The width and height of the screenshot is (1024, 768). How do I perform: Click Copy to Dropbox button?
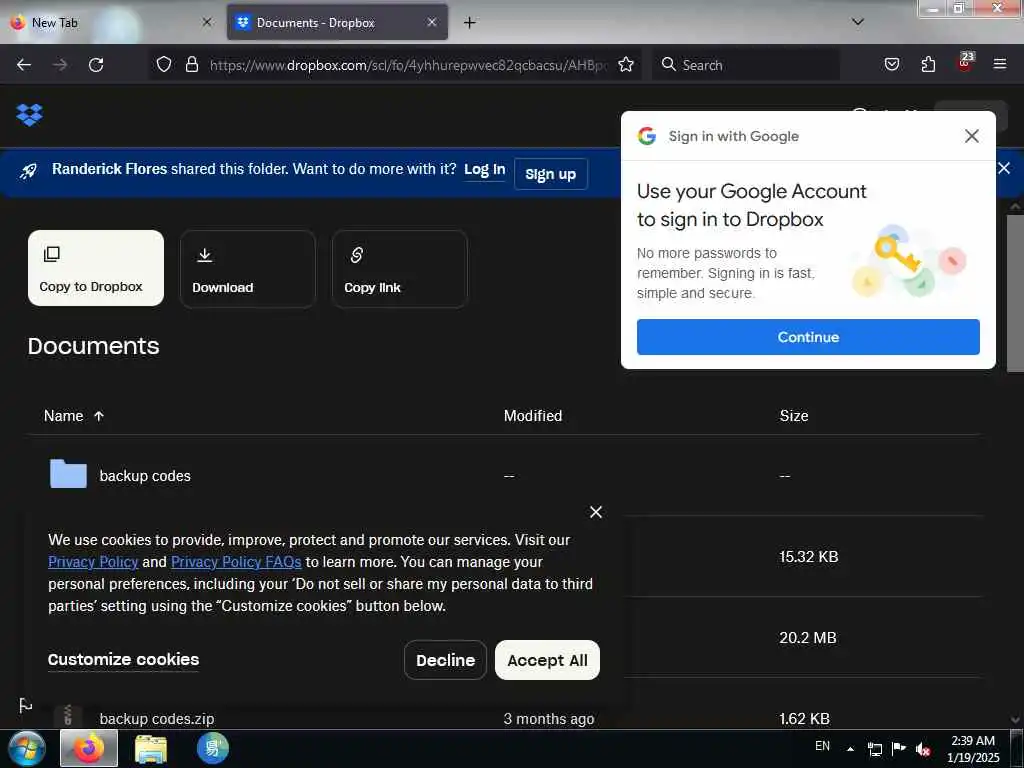click(x=96, y=268)
